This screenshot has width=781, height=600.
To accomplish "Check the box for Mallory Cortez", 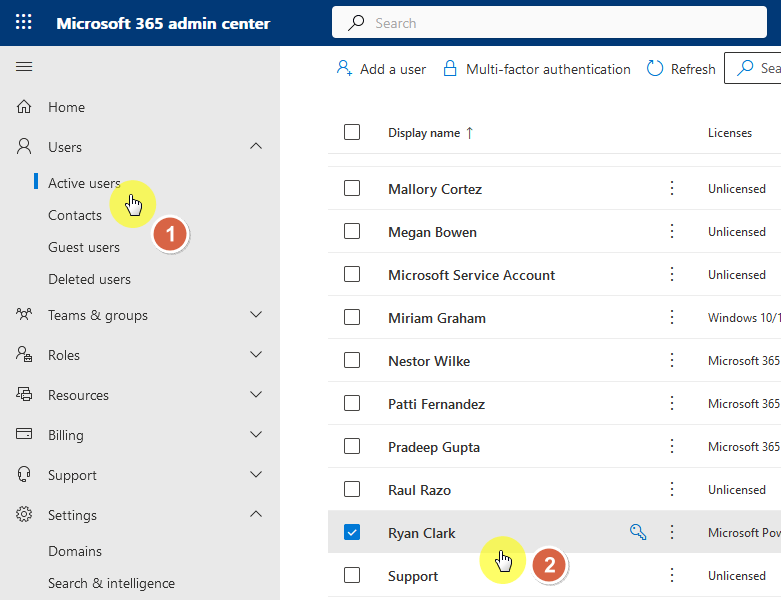I will [x=352, y=188].
